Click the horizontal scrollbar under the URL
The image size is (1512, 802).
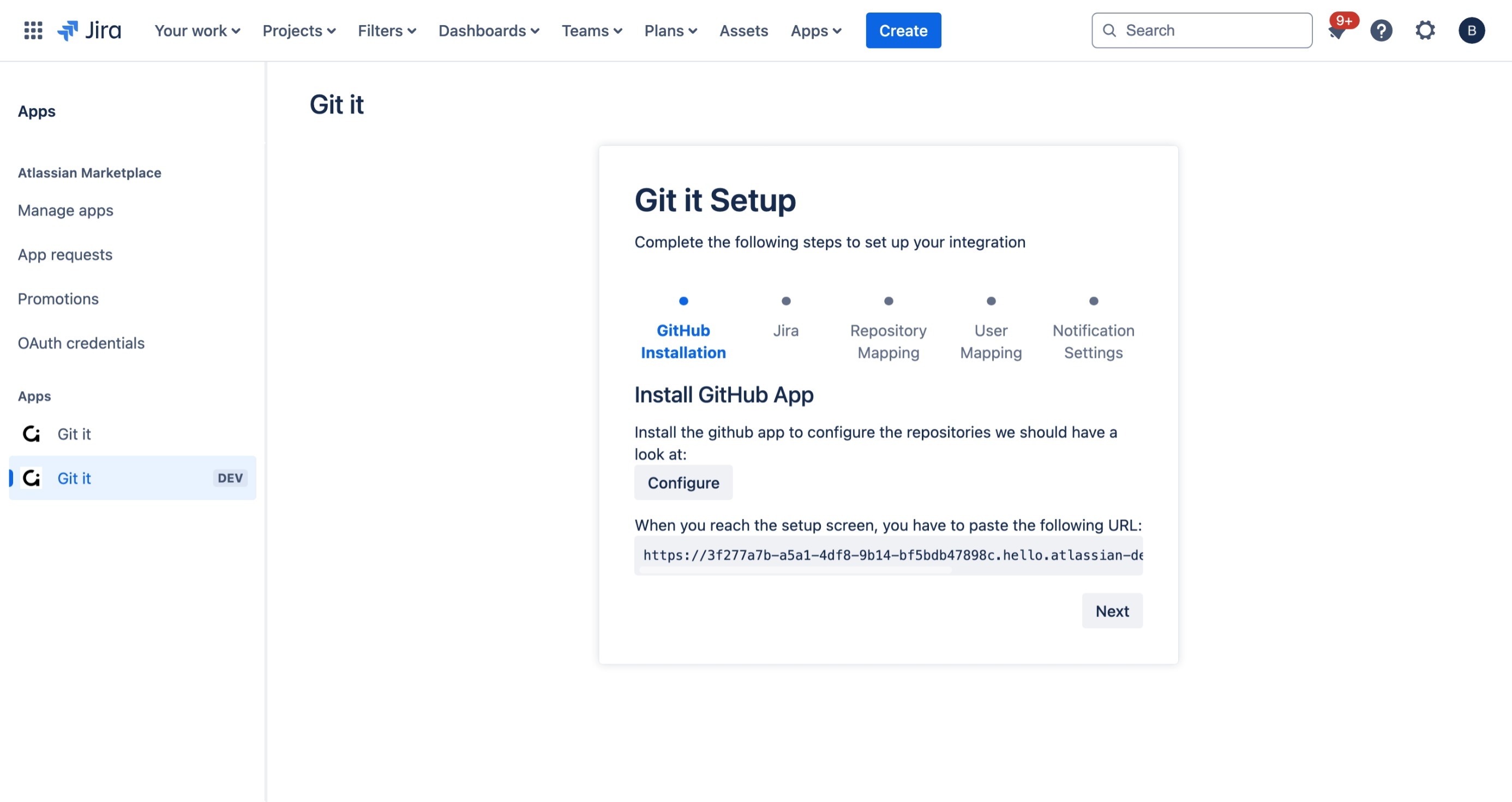[795, 570]
